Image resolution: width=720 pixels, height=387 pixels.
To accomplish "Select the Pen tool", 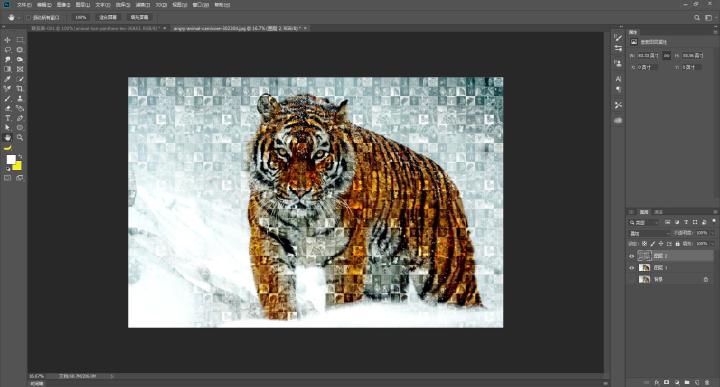I will (x=20, y=118).
